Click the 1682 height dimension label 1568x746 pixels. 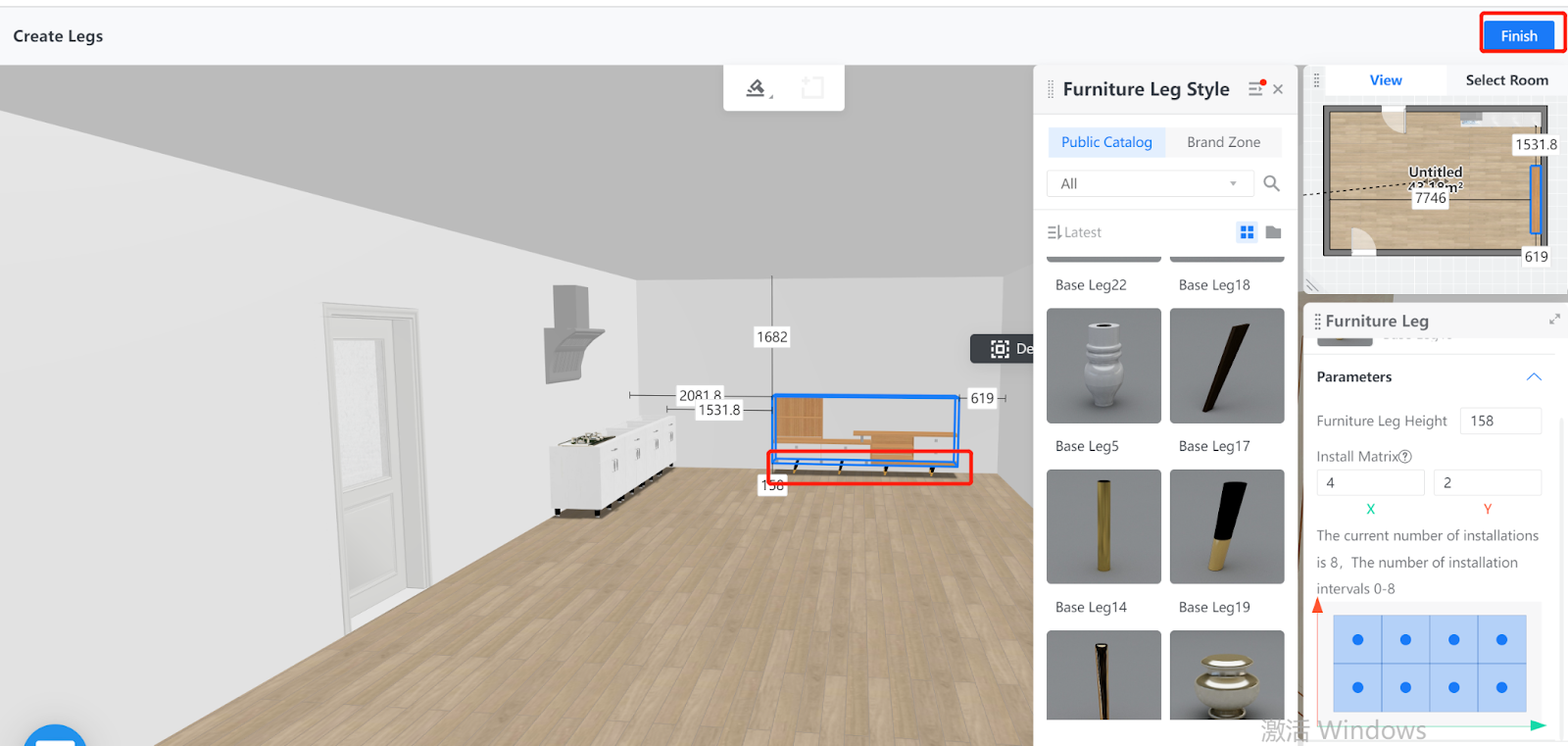click(x=771, y=336)
